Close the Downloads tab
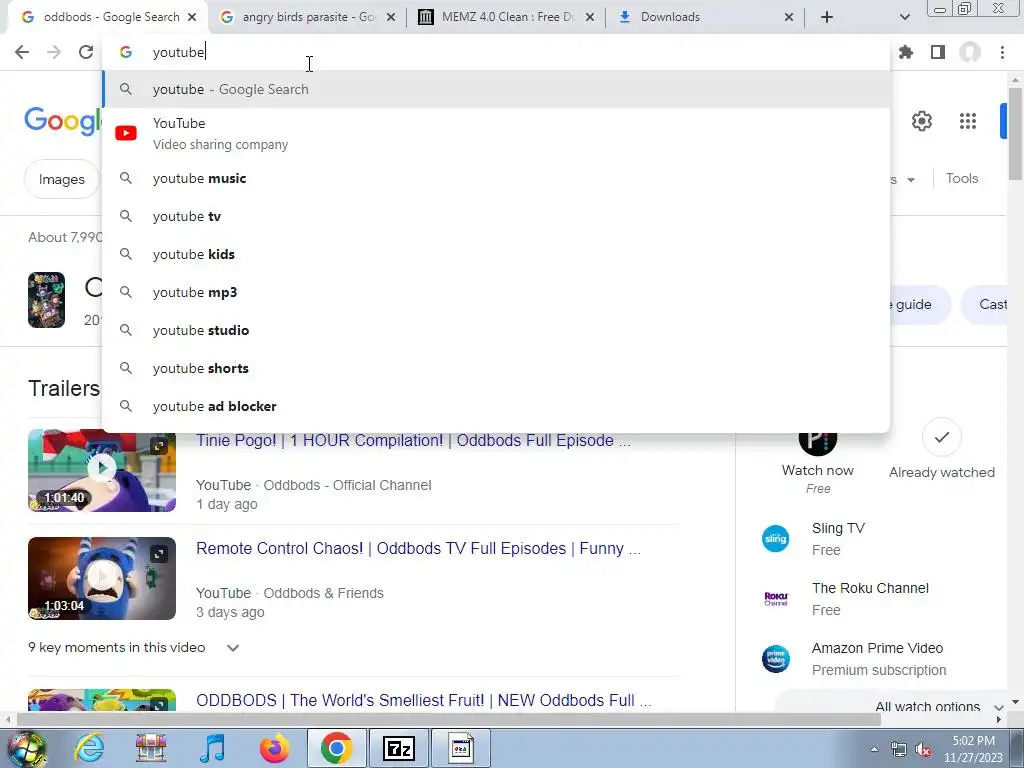Viewport: 1024px width, 768px height. (789, 17)
